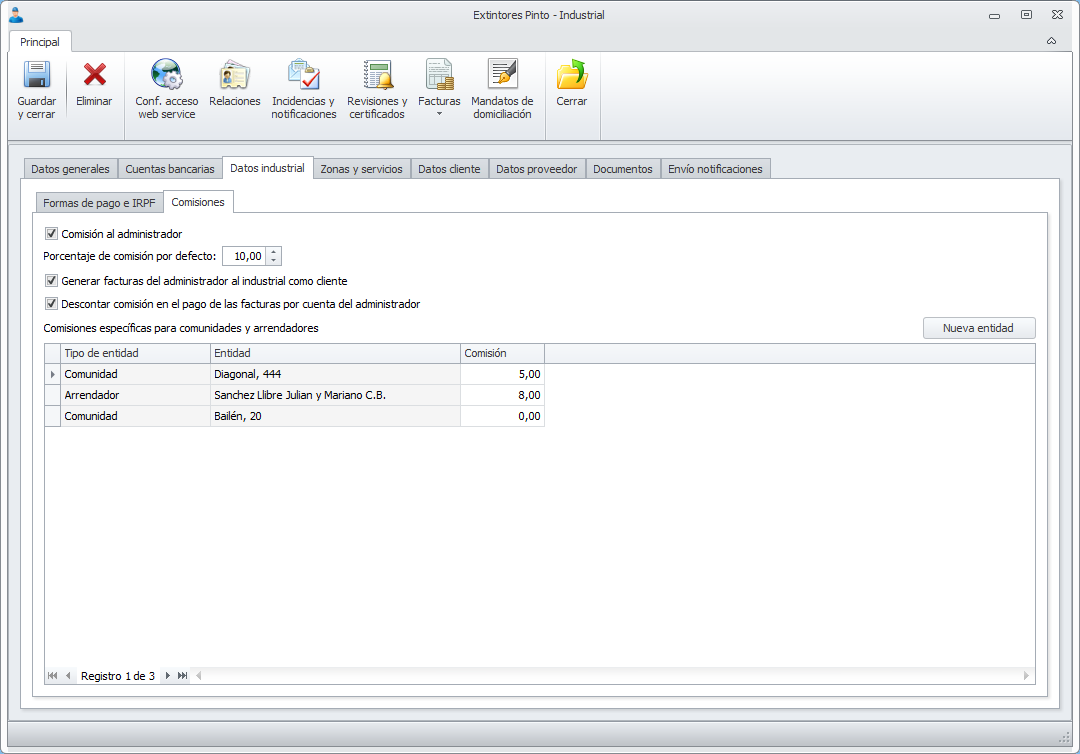
Task: Click the horizontal scrollbar right arrow
Action: pyautogui.click(x=1026, y=676)
